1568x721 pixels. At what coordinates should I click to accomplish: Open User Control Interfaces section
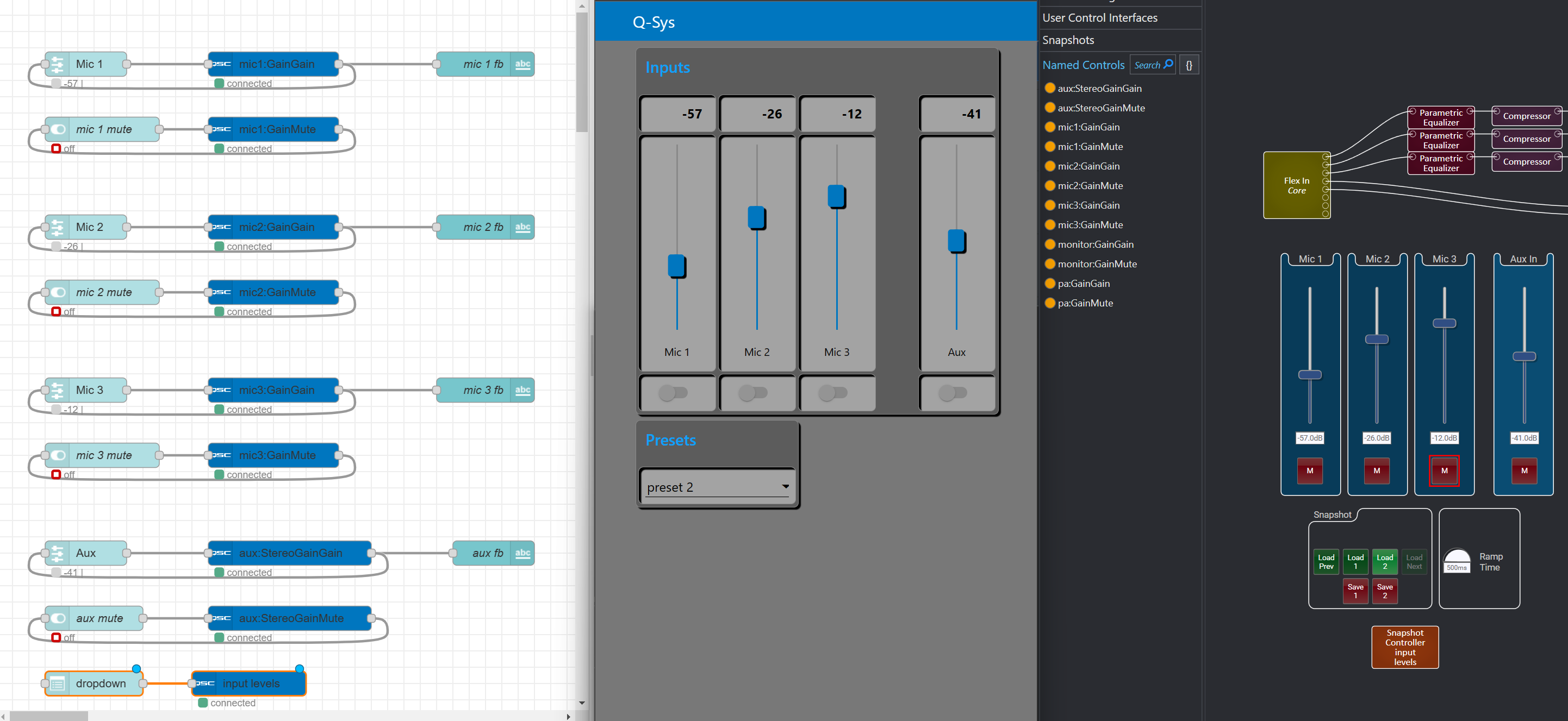(x=1099, y=17)
